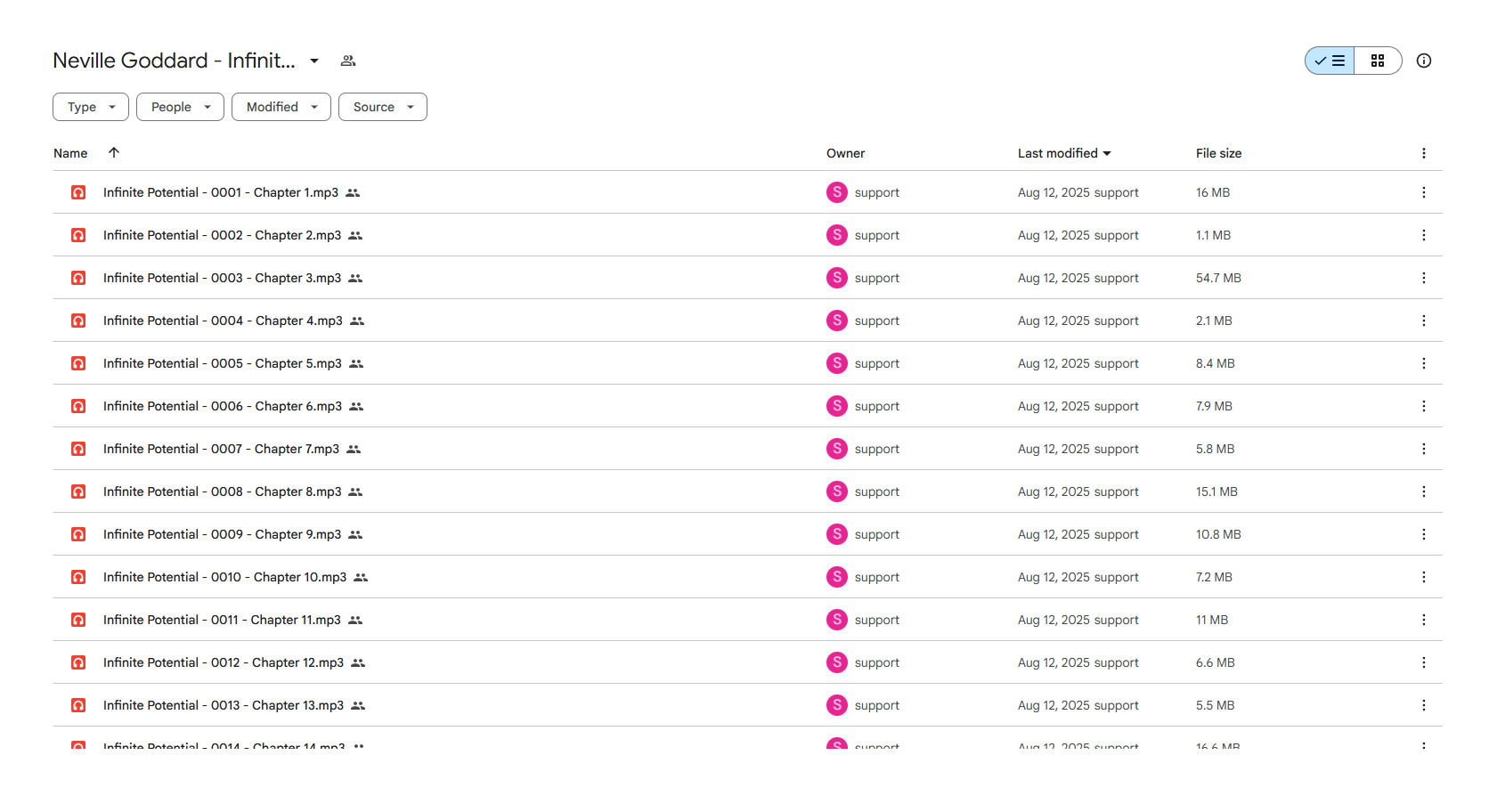Screen dimensions: 1489x812
Task: Open more actions for Chapter 8.mp3
Action: tap(1424, 491)
